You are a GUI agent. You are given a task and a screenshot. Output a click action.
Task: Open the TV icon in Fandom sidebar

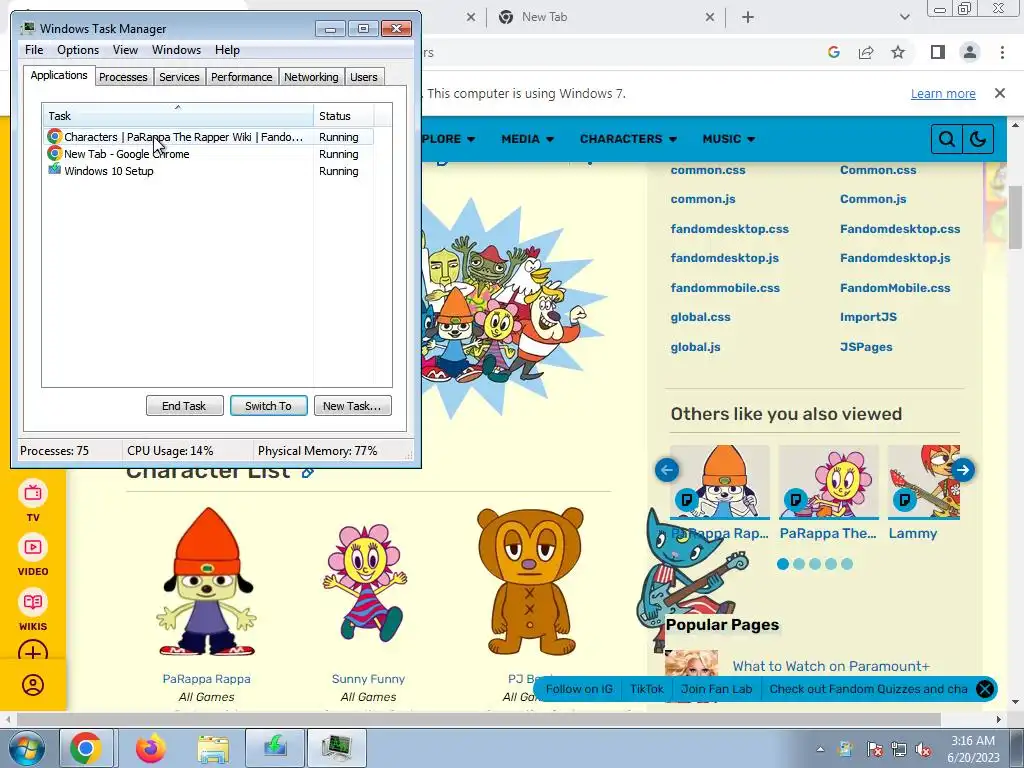point(33,501)
